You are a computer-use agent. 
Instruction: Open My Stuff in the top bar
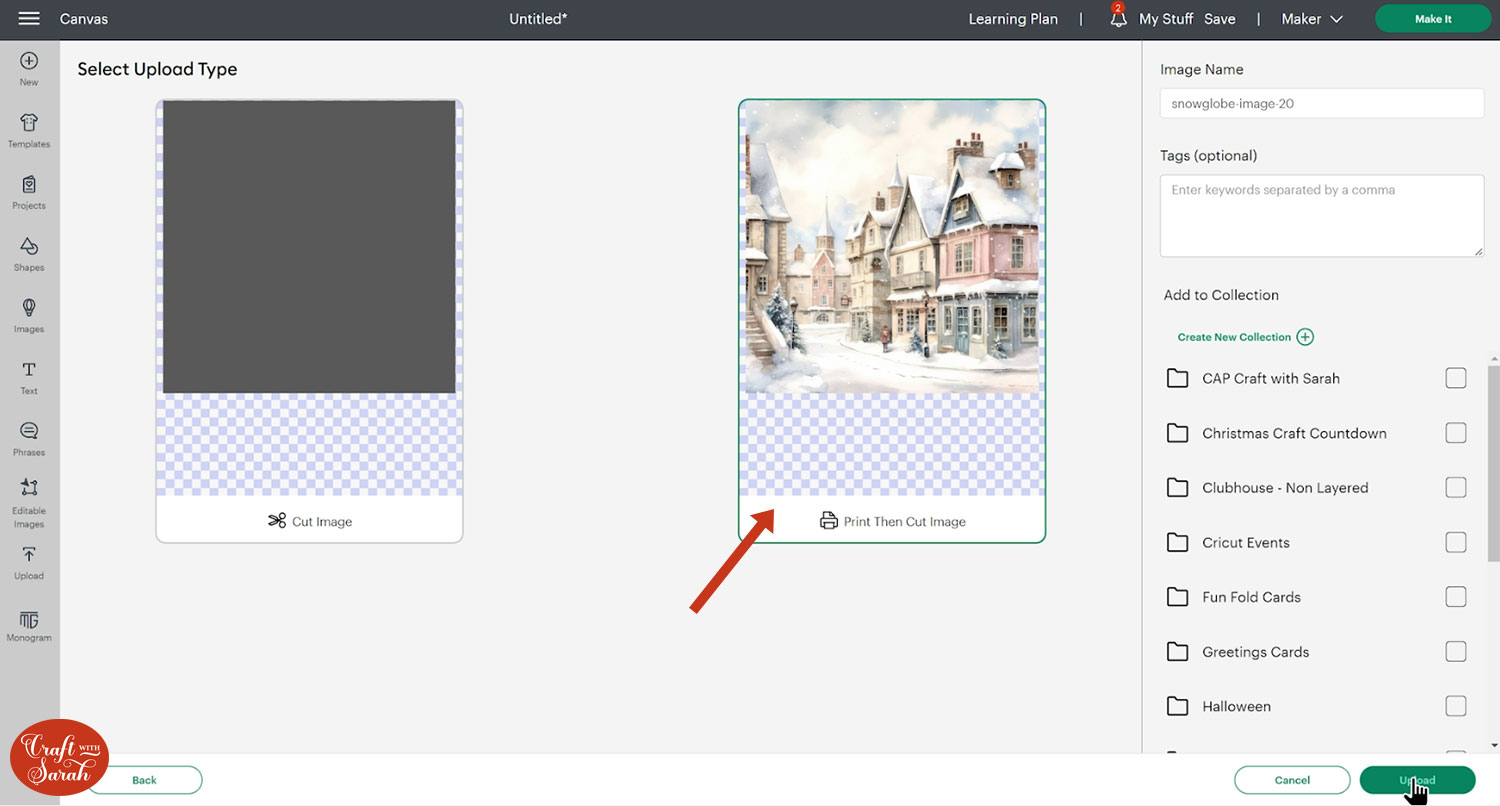[x=1165, y=19]
